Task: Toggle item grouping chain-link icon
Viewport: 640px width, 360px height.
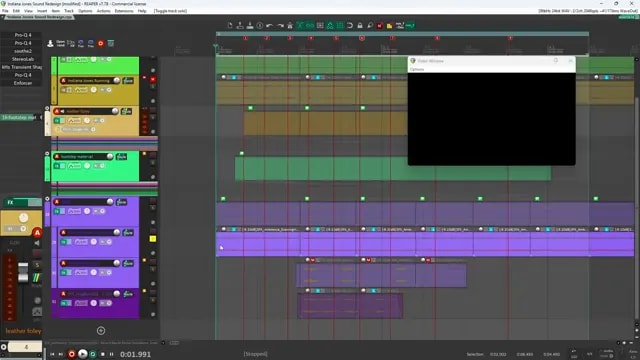Action: point(310,25)
